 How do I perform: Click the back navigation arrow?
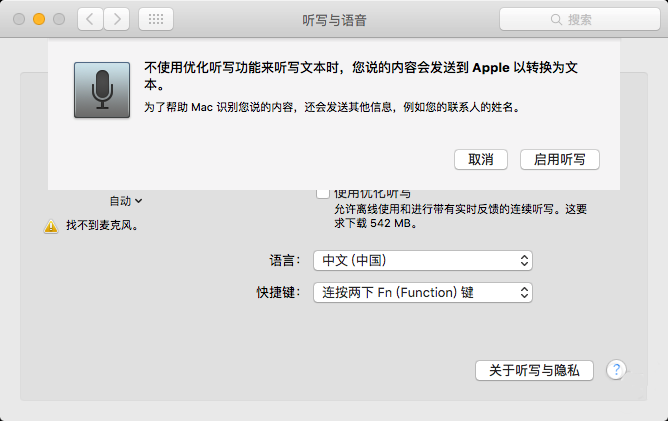[90, 19]
